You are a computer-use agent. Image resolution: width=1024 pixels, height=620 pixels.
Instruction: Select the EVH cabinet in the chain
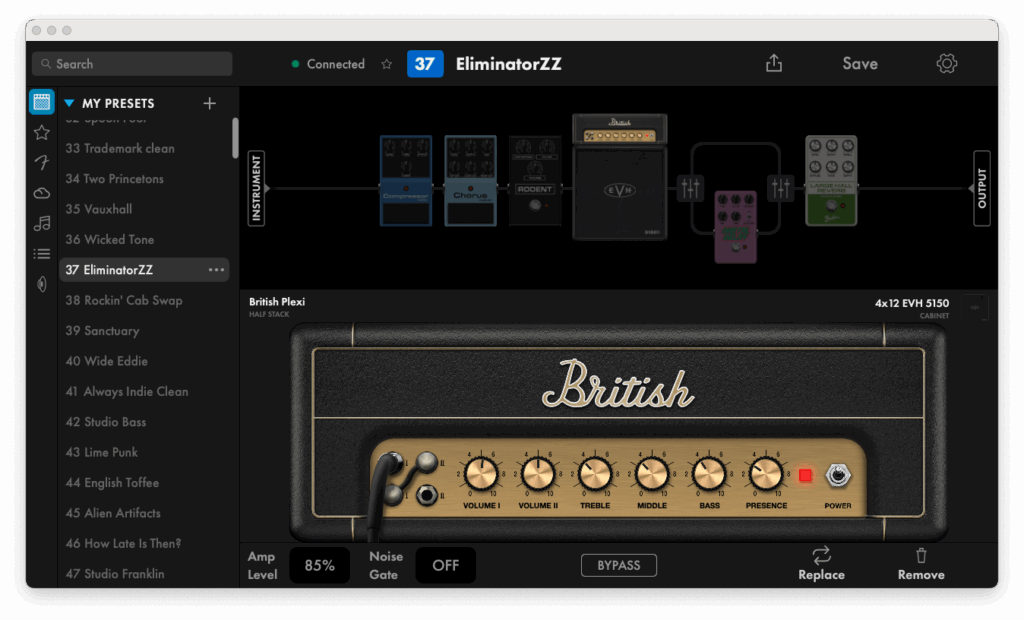[620, 192]
